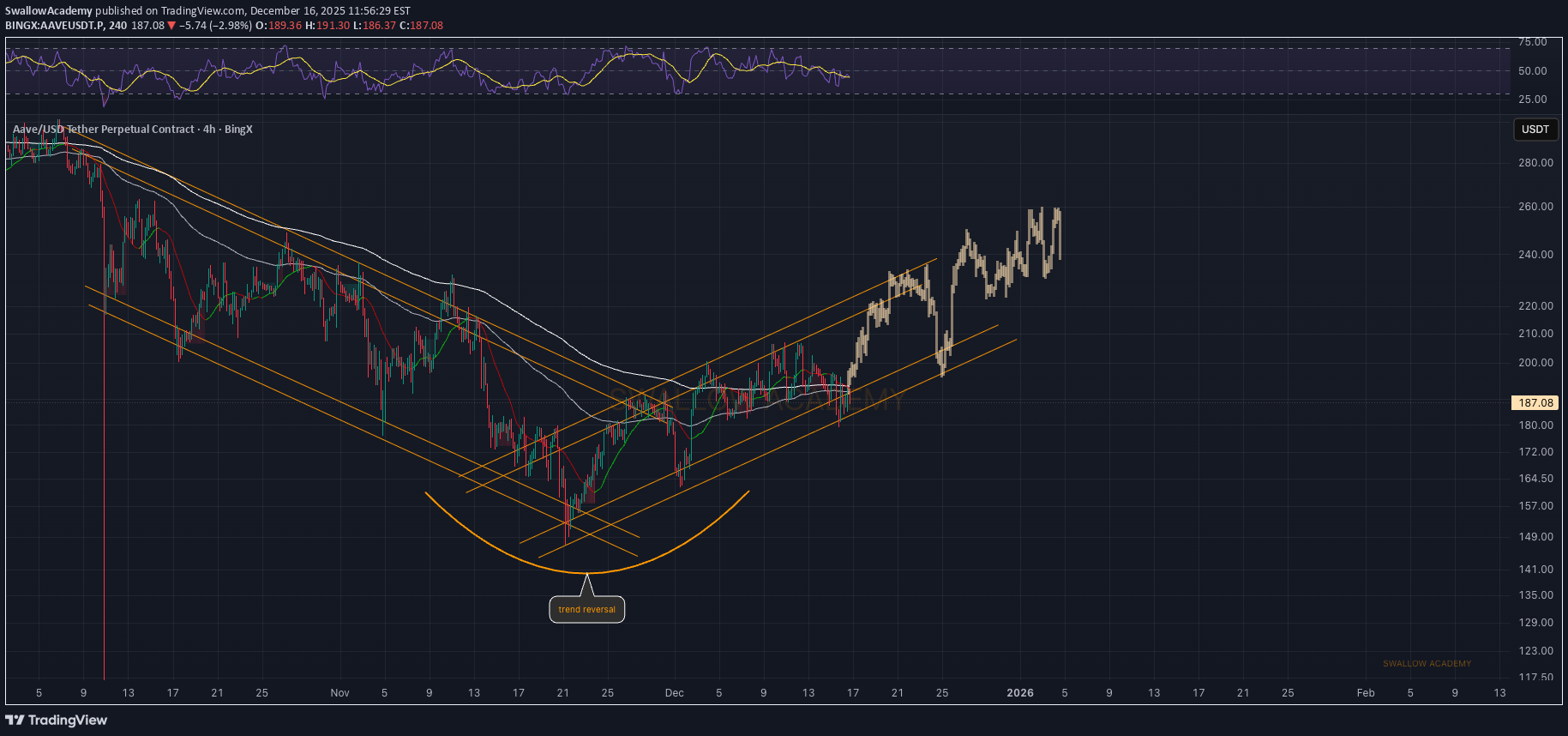Viewport: 1568px width, 736px height.
Task: Click the Nov label on time axis
Action: click(x=339, y=693)
